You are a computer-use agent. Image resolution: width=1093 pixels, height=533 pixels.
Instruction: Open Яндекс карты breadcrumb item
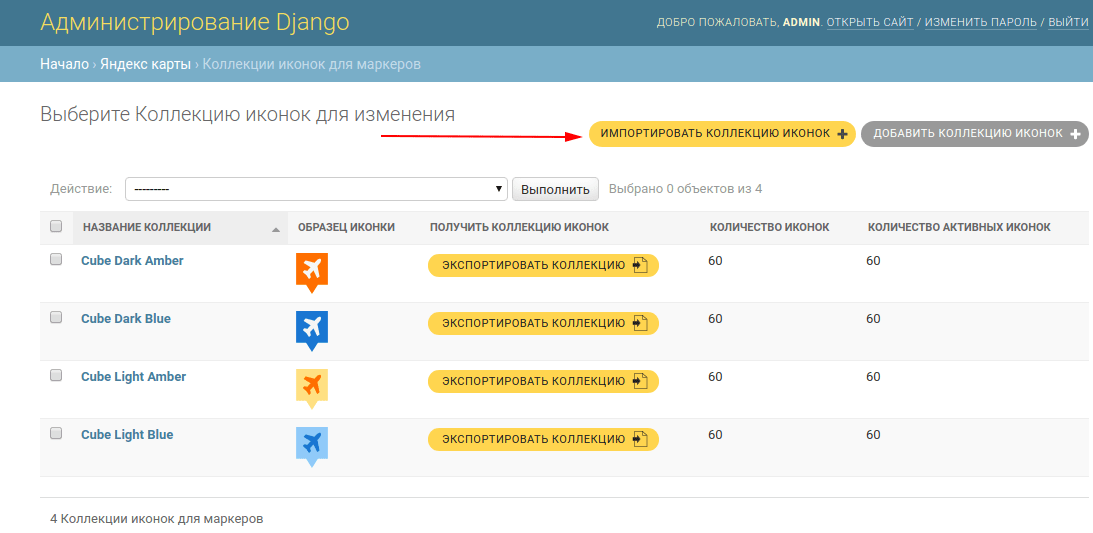(x=145, y=64)
